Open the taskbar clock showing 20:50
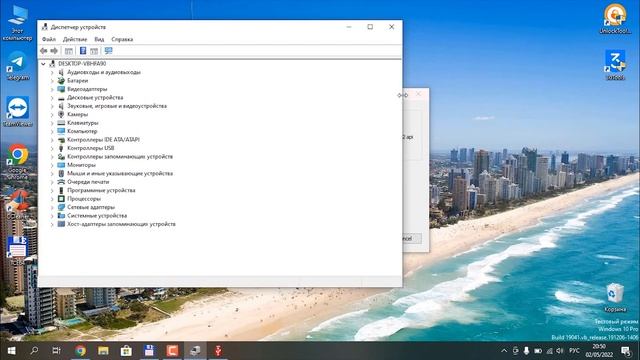This screenshot has height=360, width=640. [x=599, y=351]
